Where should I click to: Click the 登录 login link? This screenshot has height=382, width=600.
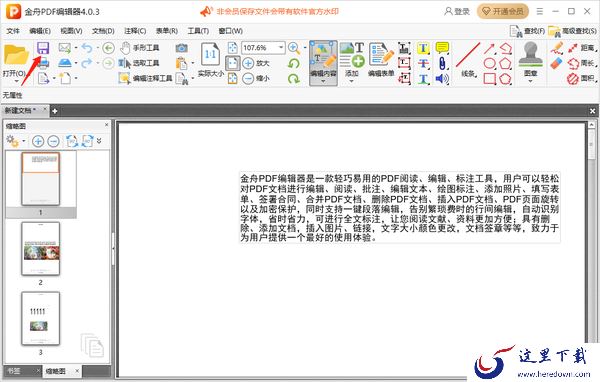pyautogui.click(x=457, y=11)
